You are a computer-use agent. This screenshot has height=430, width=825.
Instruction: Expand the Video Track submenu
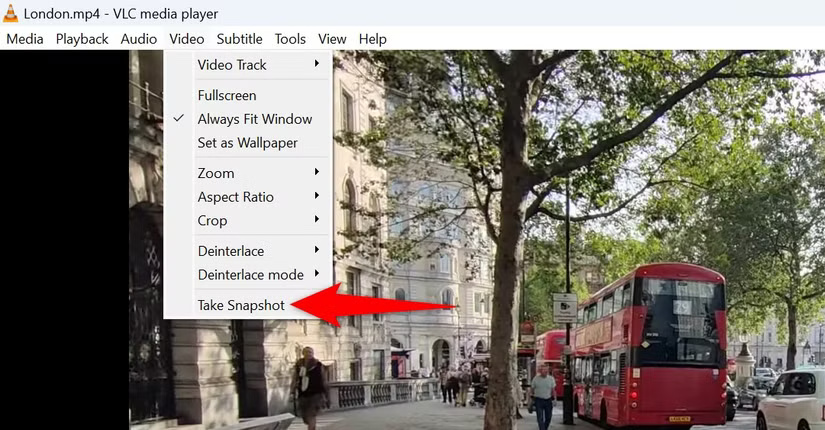pyautogui.click(x=248, y=65)
